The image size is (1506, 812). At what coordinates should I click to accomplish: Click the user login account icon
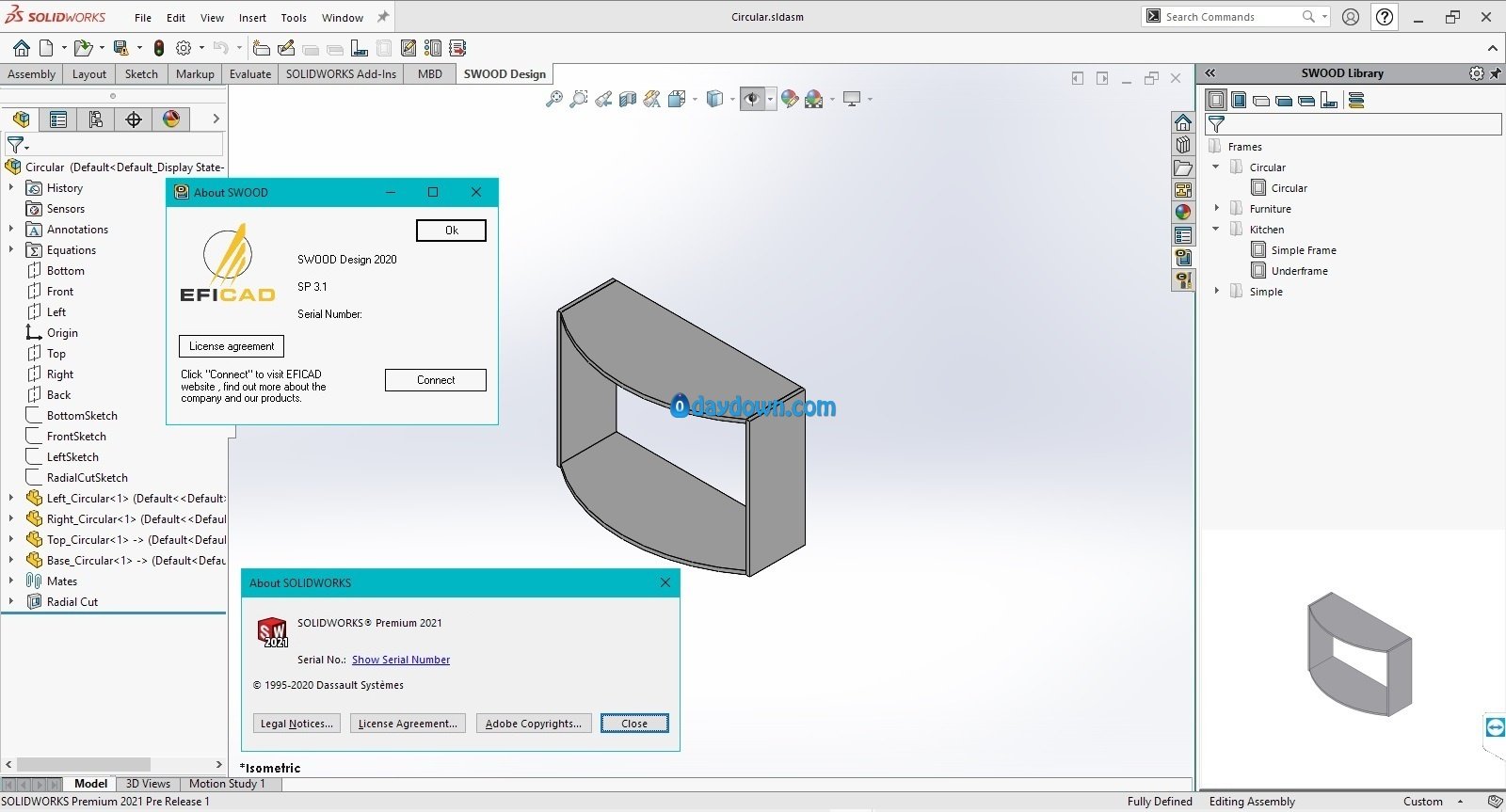(x=1351, y=17)
